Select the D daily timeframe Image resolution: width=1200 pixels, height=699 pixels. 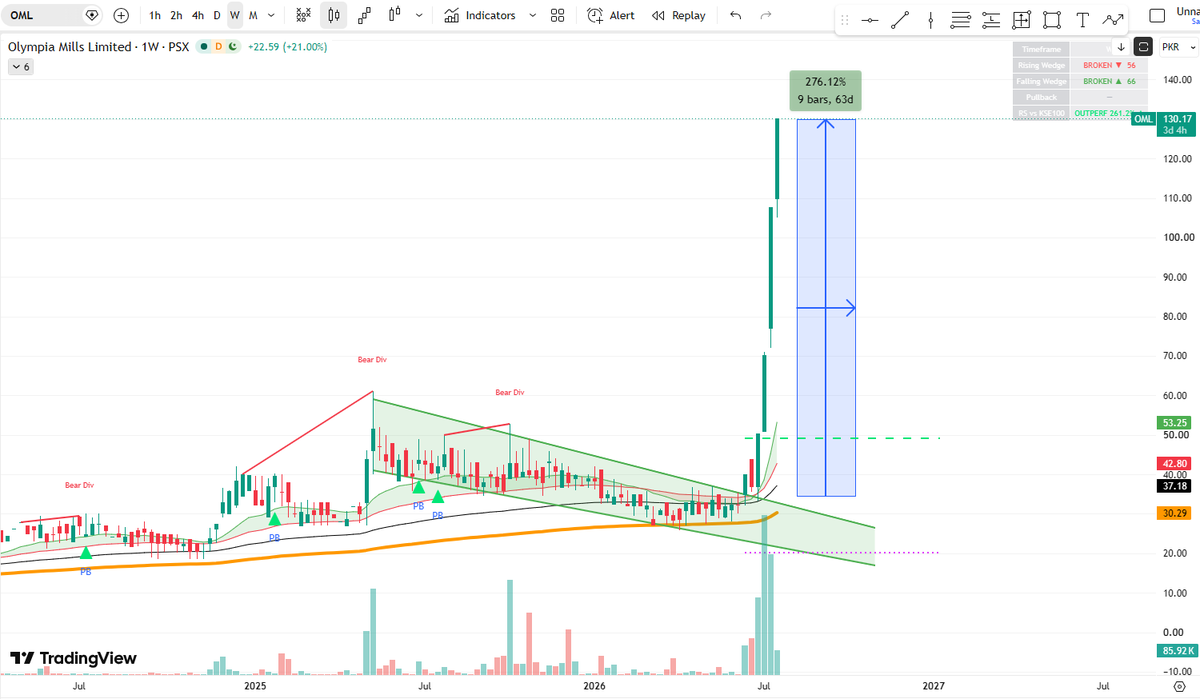pyautogui.click(x=216, y=15)
